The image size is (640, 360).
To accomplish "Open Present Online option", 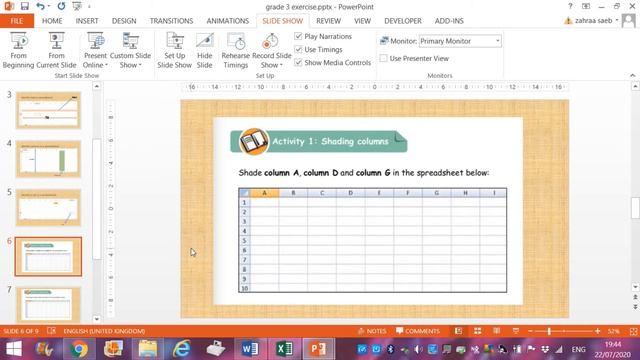I will point(95,50).
